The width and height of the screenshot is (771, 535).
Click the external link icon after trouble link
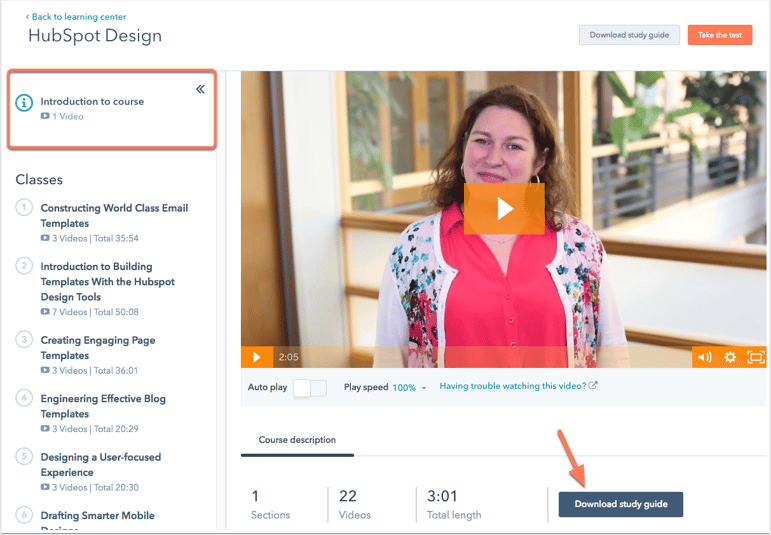(x=593, y=386)
